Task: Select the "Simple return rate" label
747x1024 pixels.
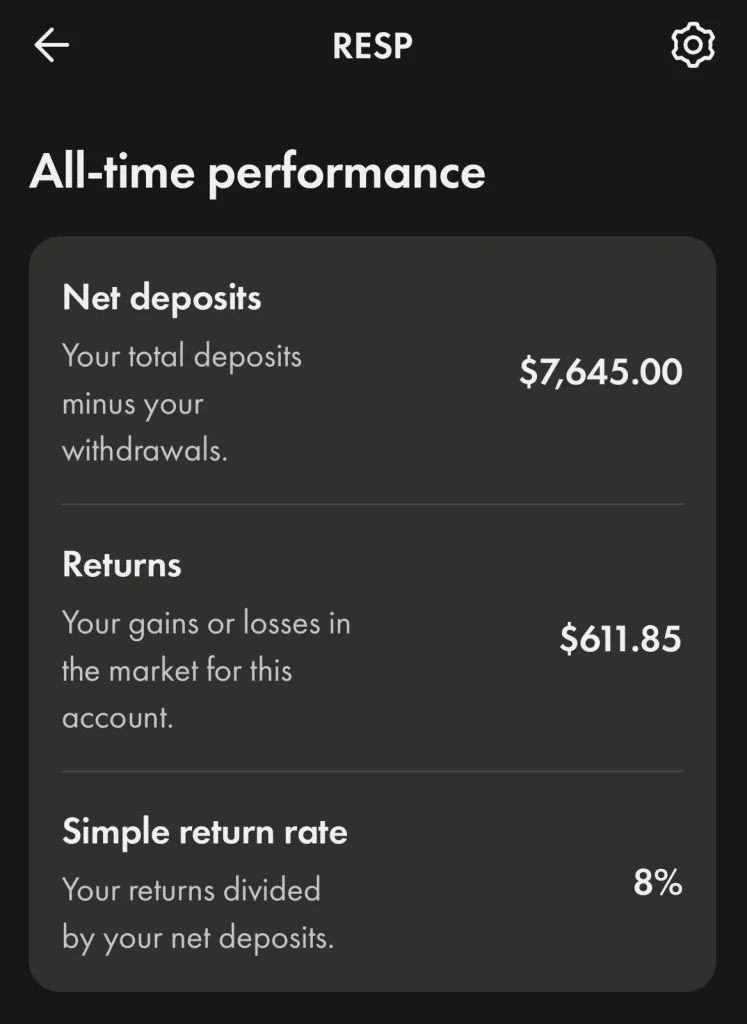Action: tap(205, 832)
